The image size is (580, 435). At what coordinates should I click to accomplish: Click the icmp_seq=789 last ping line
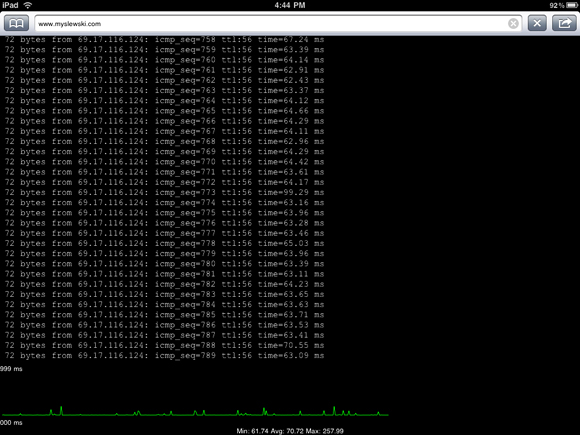pos(165,355)
